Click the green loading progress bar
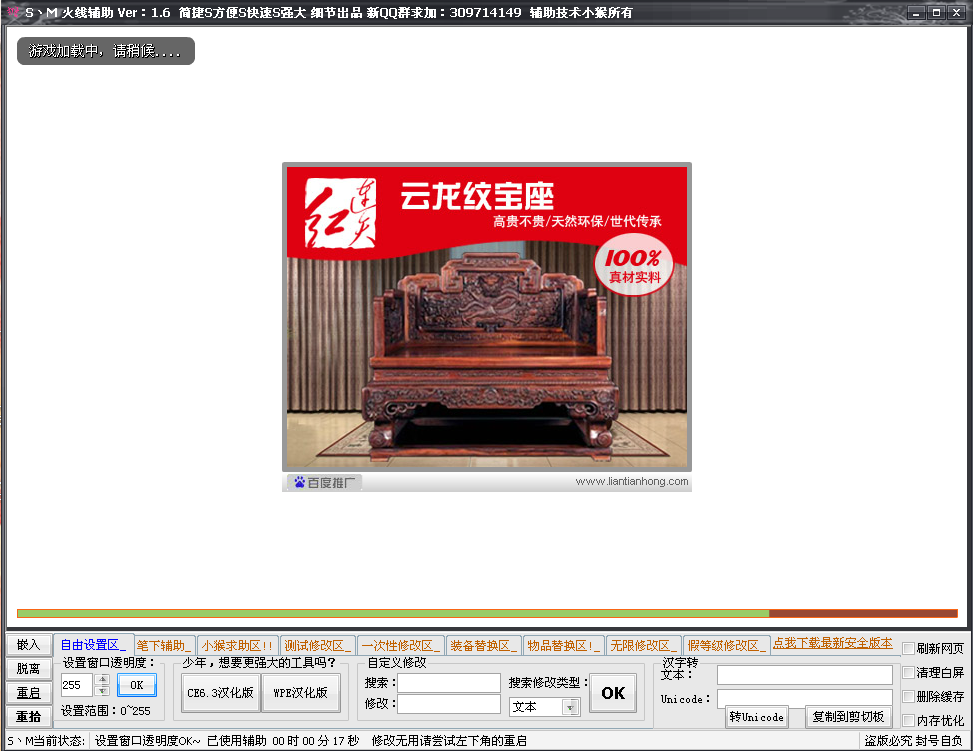Image resolution: width=973 pixels, height=751 pixels. click(x=393, y=613)
